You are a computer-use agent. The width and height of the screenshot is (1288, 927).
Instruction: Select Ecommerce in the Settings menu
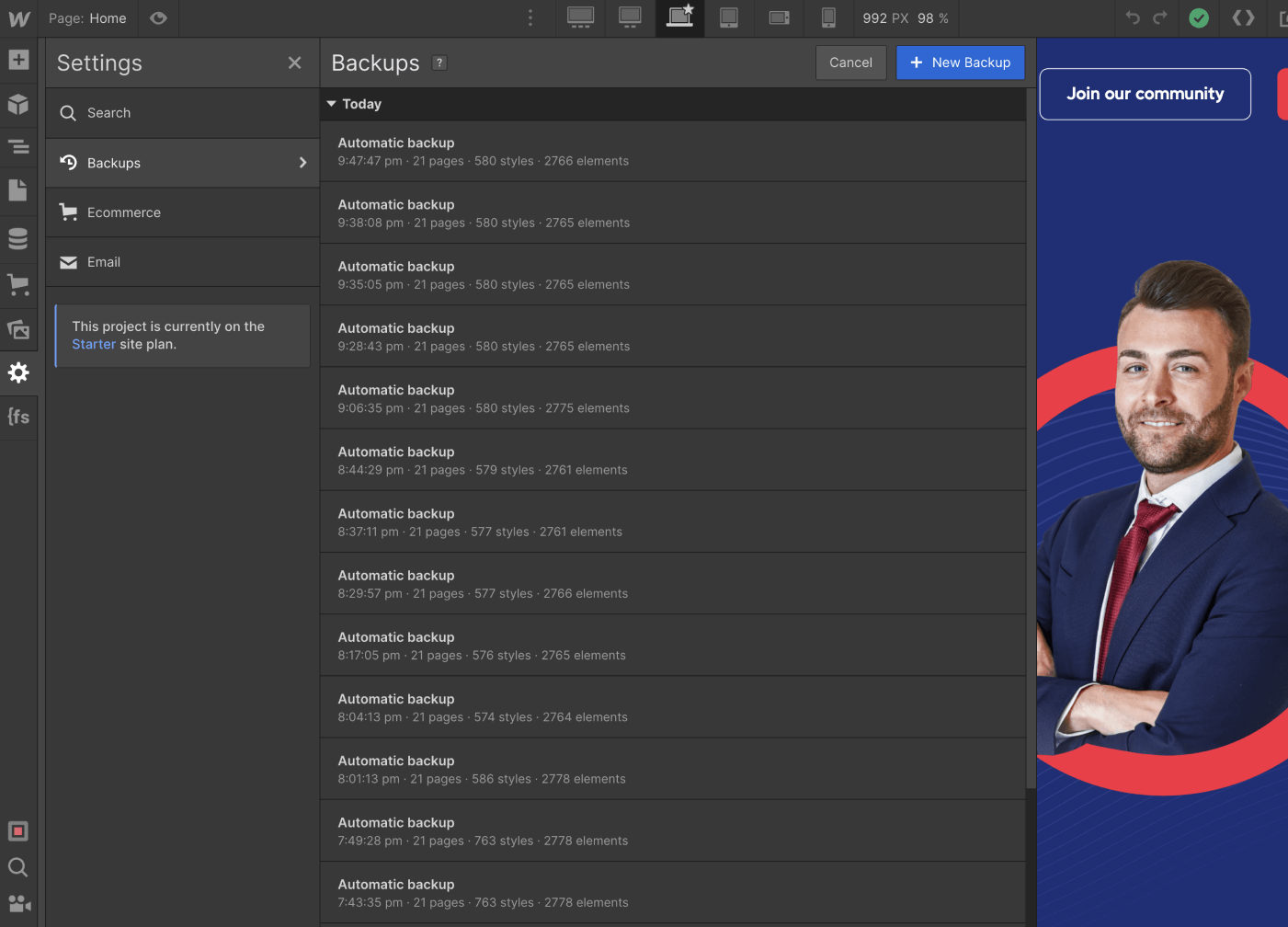[124, 212]
